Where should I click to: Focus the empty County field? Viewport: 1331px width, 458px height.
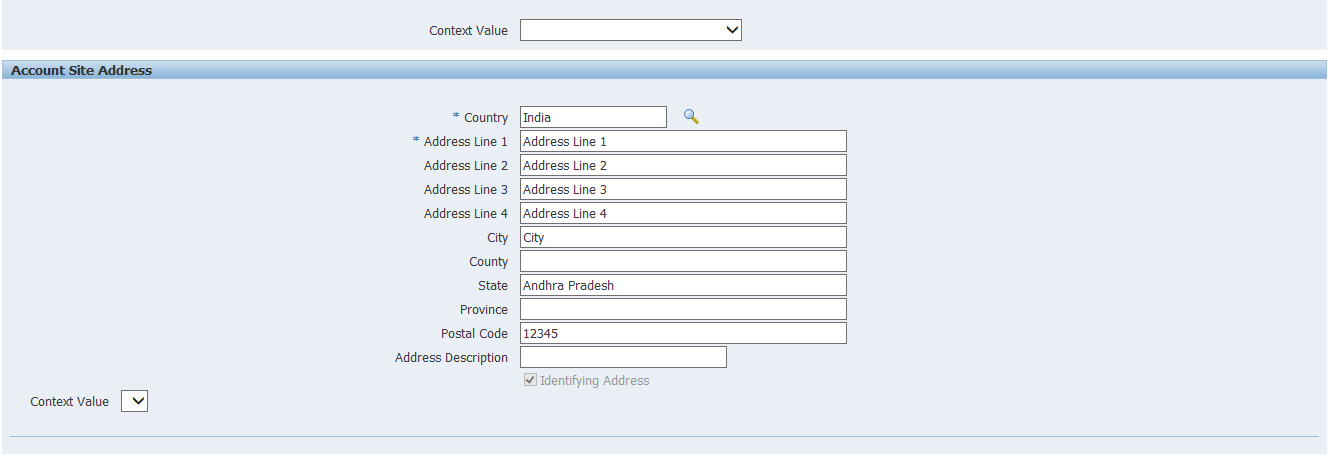click(x=683, y=261)
